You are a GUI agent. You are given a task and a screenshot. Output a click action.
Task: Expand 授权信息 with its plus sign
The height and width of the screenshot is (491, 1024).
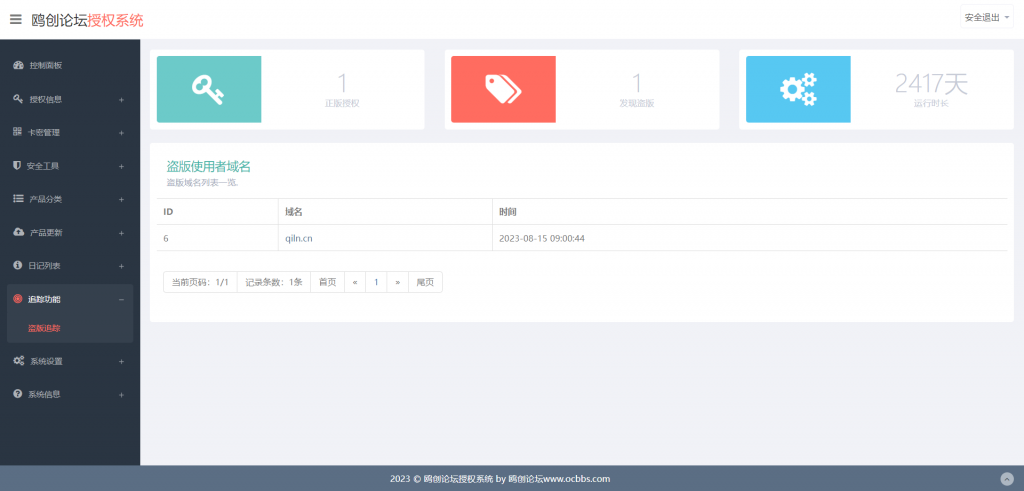click(121, 100)
